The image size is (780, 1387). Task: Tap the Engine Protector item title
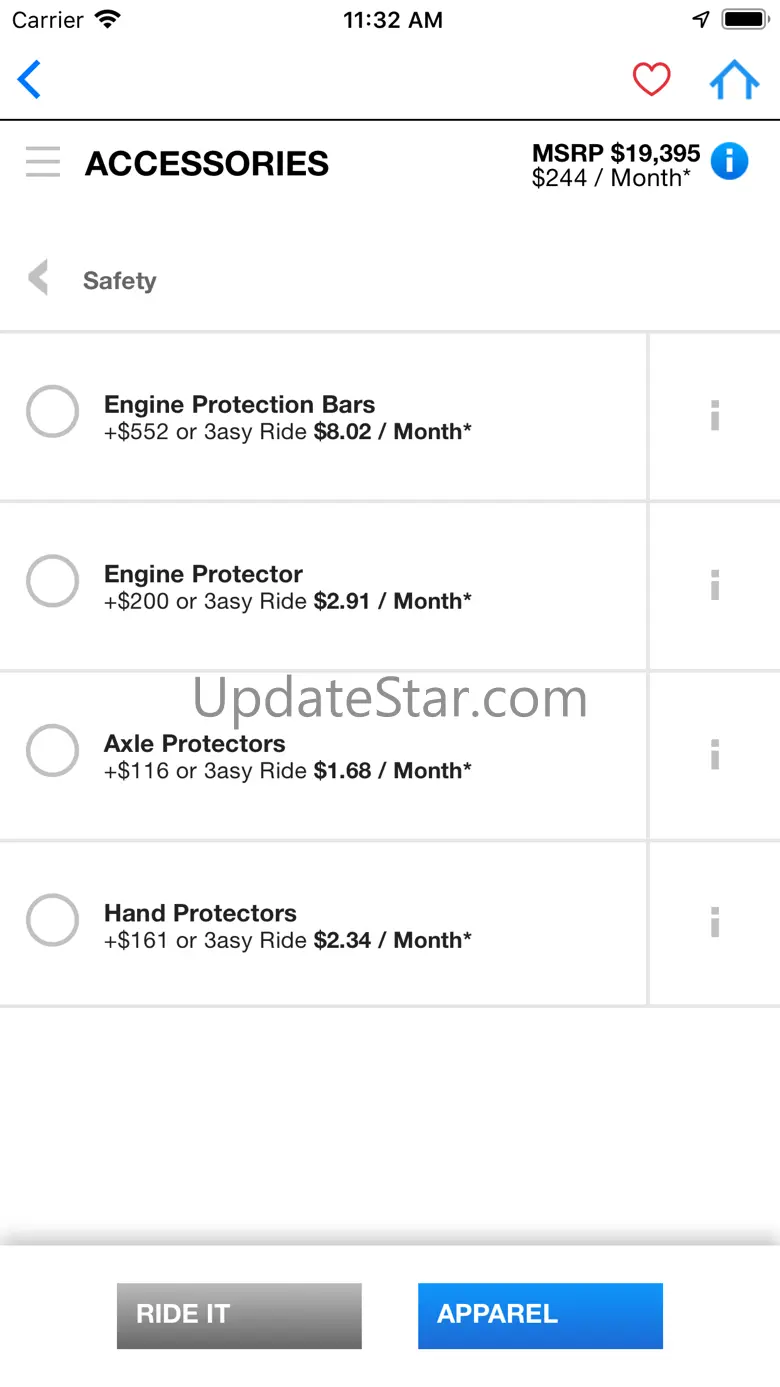(x=203, y=574)
